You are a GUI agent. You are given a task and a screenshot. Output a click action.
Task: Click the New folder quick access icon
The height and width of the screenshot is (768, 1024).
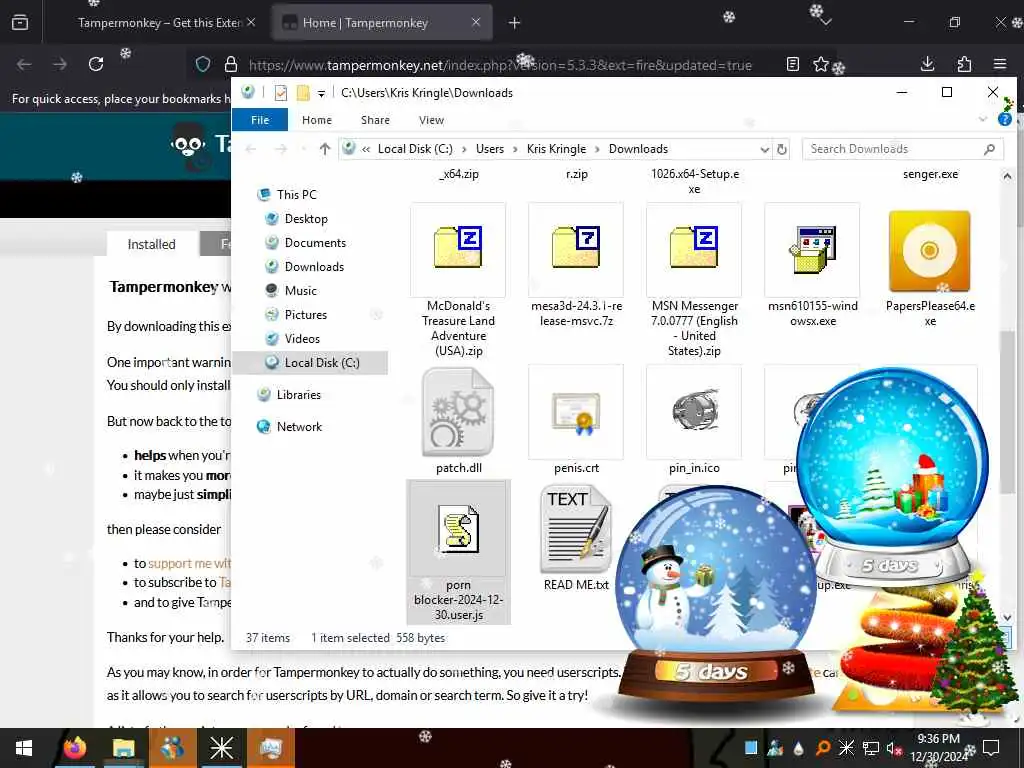point(303,93)
